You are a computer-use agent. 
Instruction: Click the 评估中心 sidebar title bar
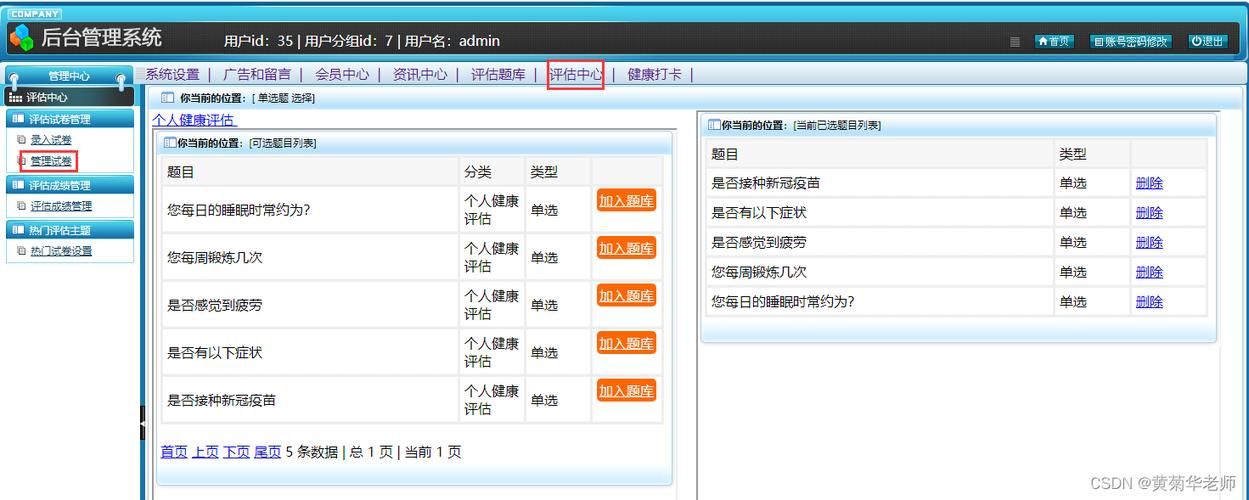pyautogui.click(x=69, y=97)
